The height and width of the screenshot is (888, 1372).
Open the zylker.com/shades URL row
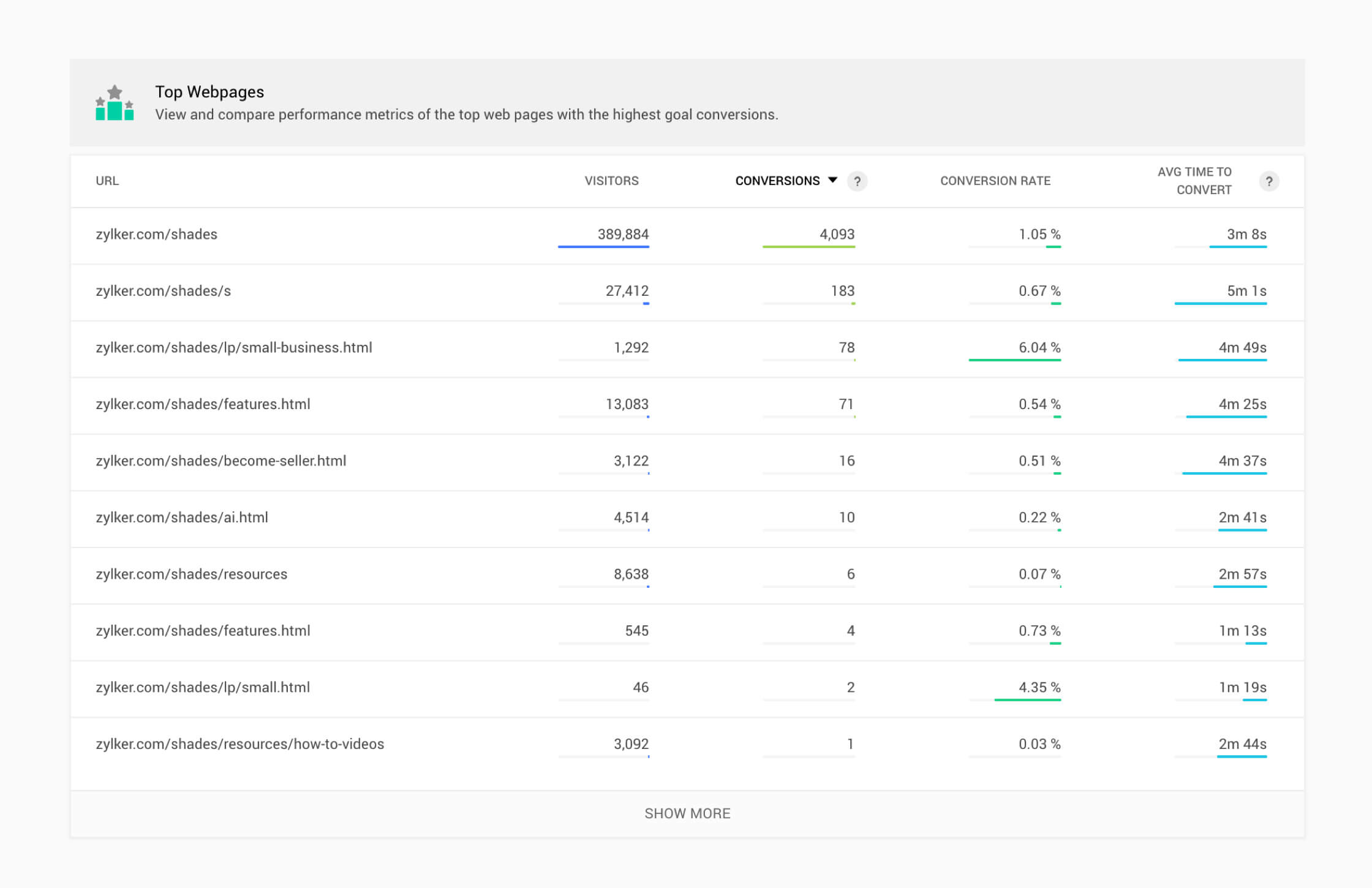[156, 234]
